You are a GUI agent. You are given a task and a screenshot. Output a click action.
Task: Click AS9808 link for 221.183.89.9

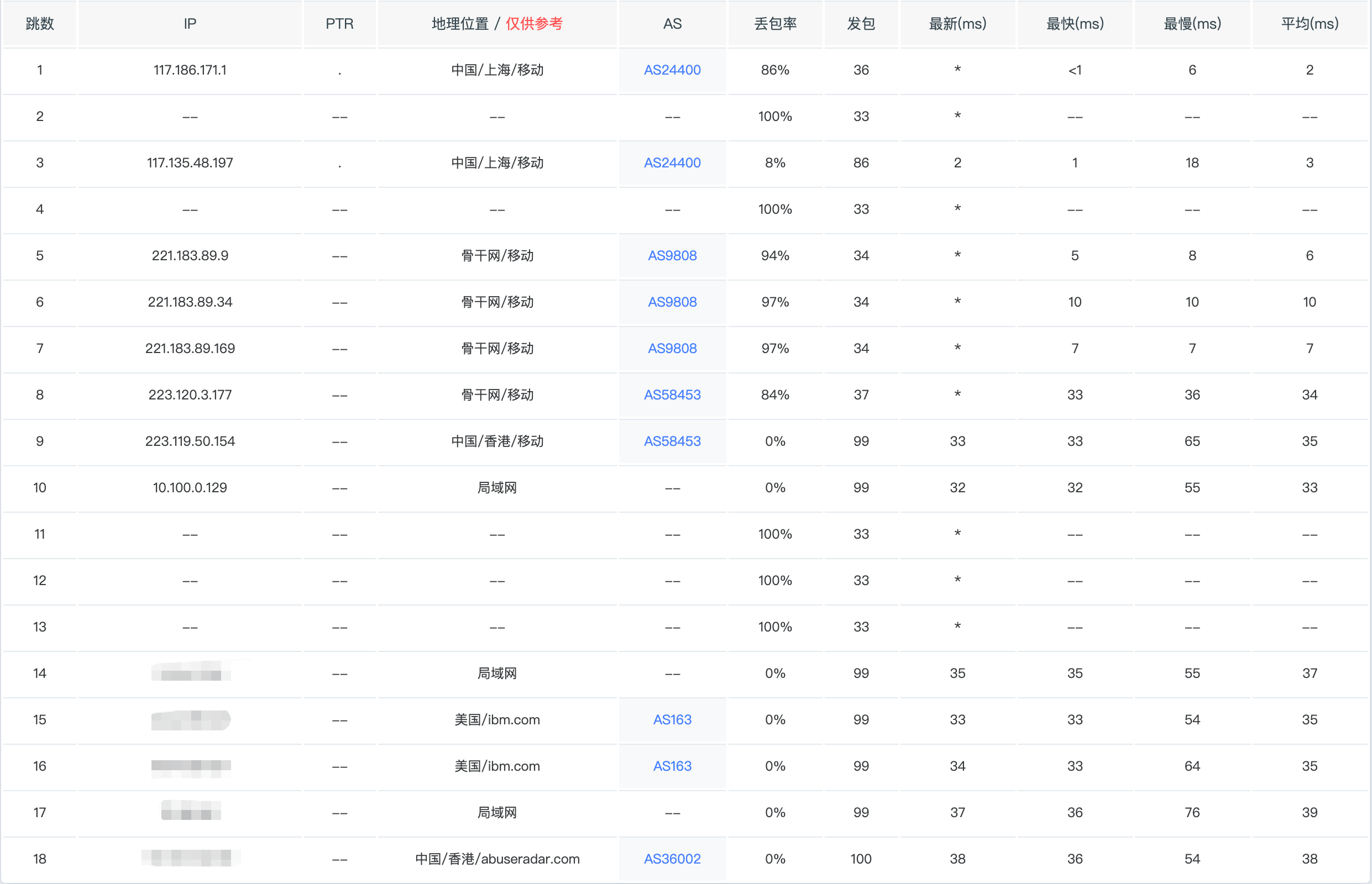click(x=672, y=255)
